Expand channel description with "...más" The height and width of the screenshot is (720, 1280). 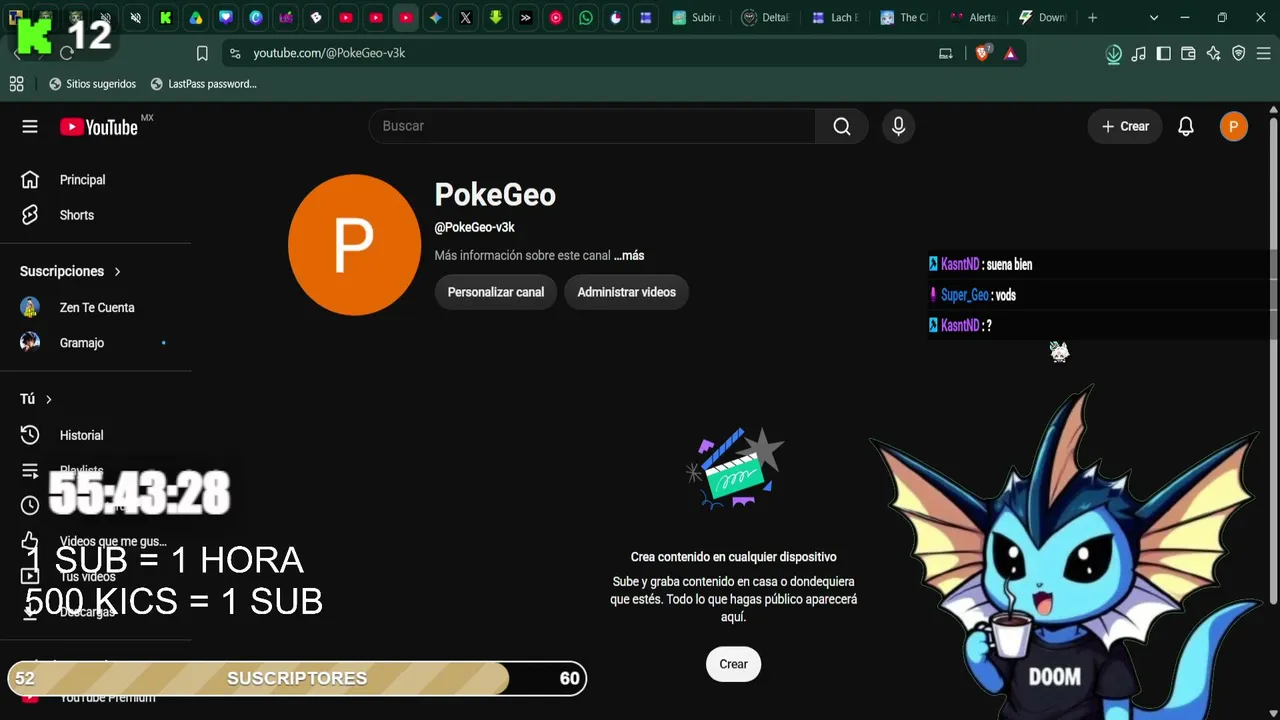click(x=629, y=255)
